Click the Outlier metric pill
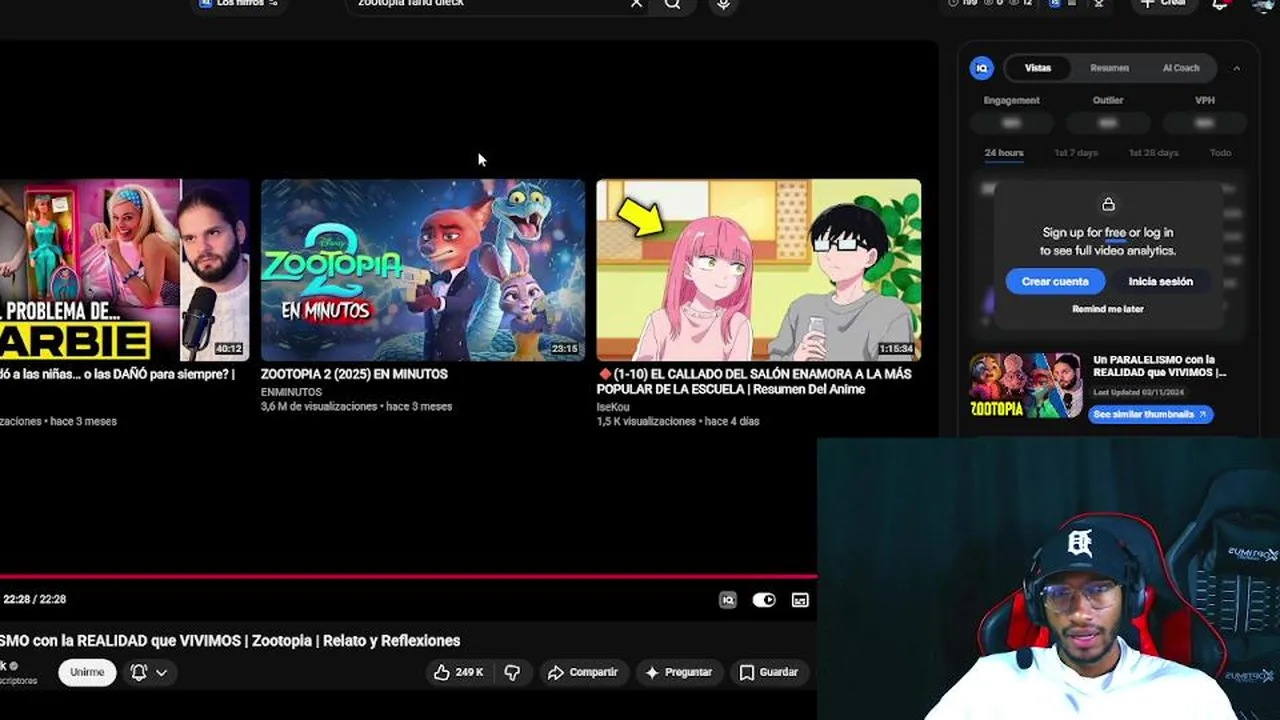 (1107, 123)
